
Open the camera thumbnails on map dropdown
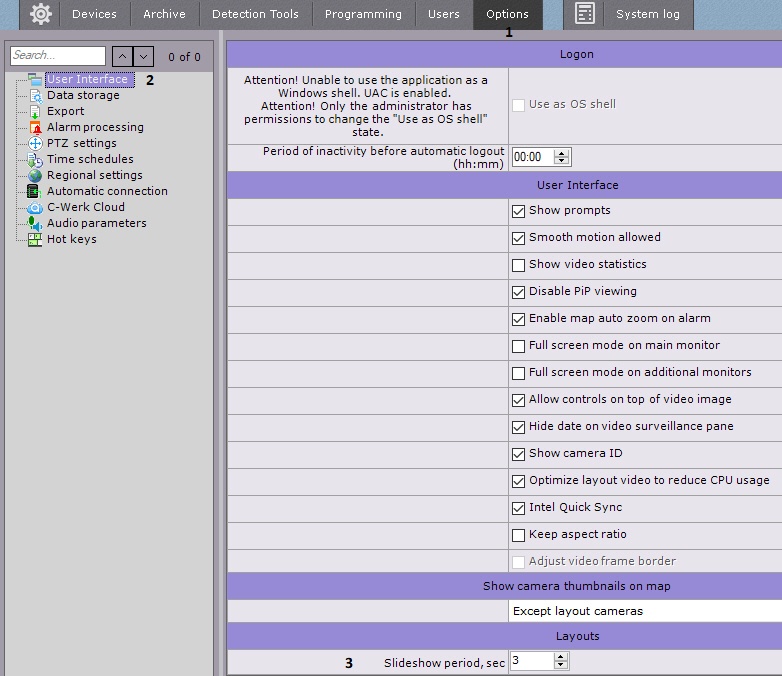[x=645, y=611]
